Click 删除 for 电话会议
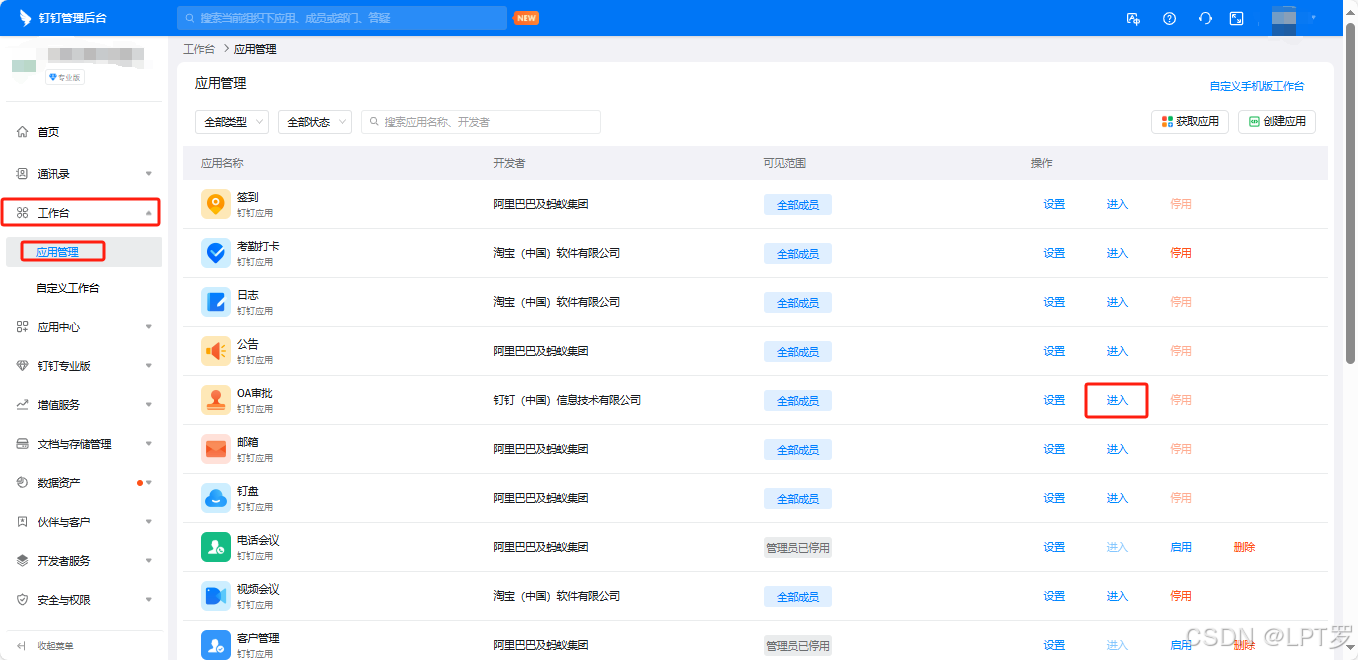 [1244, 547]
